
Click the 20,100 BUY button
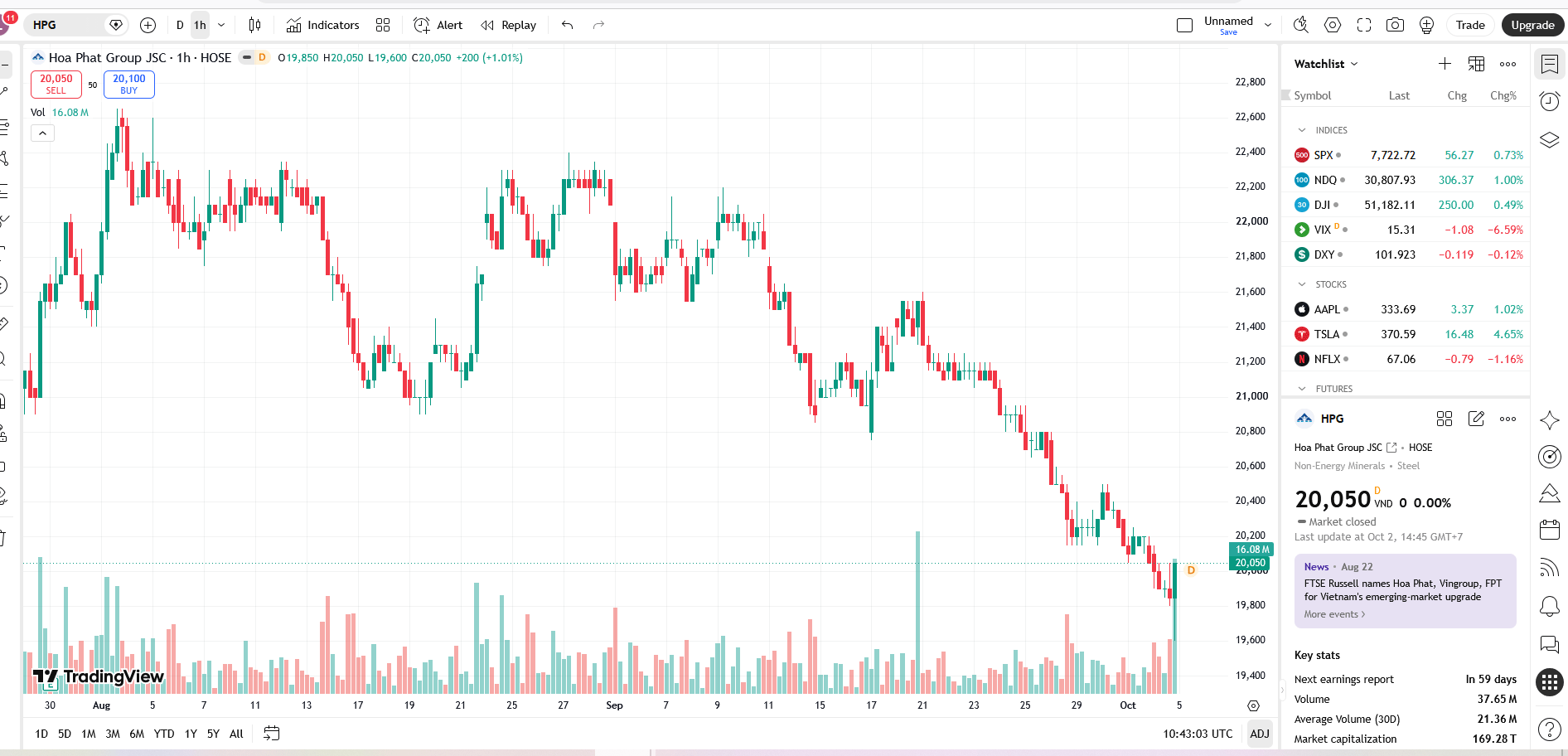(x=129, y=84)
